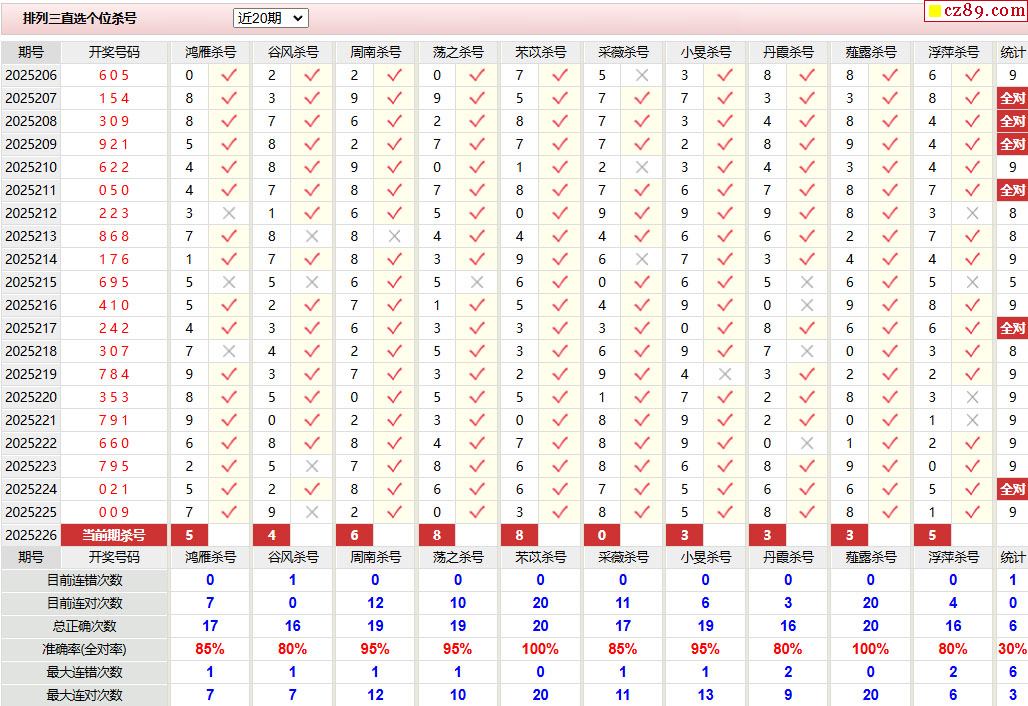Click the X mark for 采薇杀号 in row 2025210
This screenshot has width=1028, height=706.
[x=642, y=167]
